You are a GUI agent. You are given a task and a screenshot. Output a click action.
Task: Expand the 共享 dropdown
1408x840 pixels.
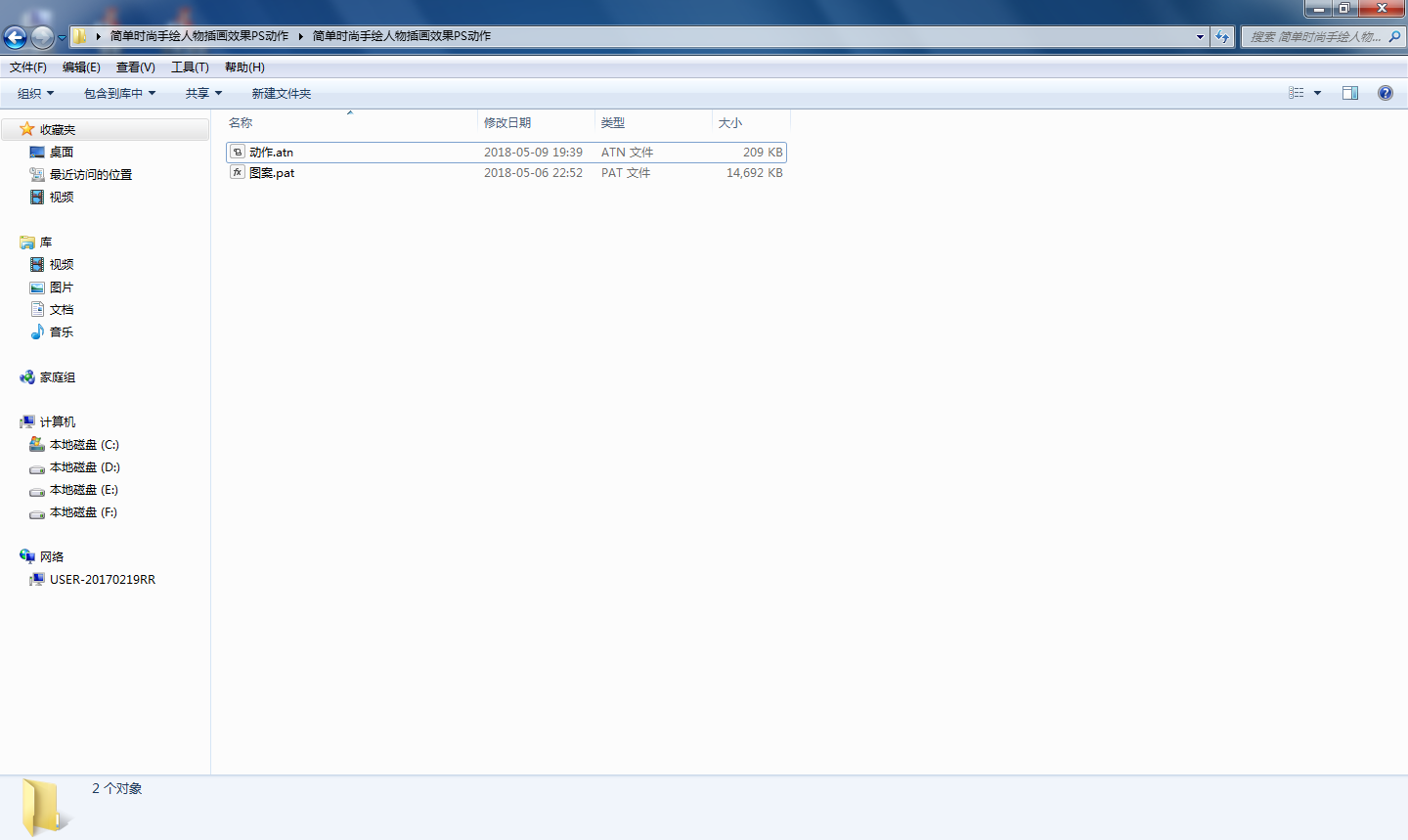tap(203, 93)
